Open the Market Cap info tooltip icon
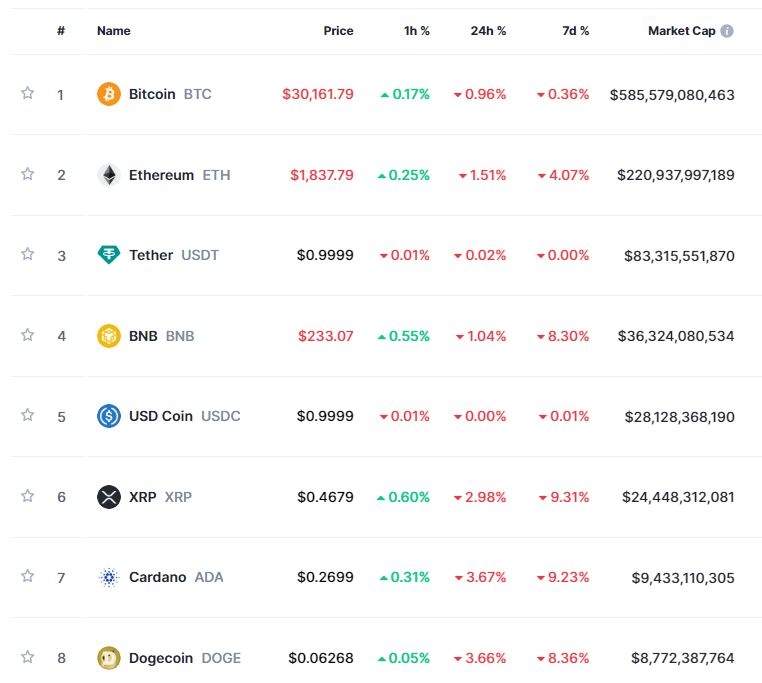Image resolution: width=762 pixels, height=683 pixels. pos(727,31)
